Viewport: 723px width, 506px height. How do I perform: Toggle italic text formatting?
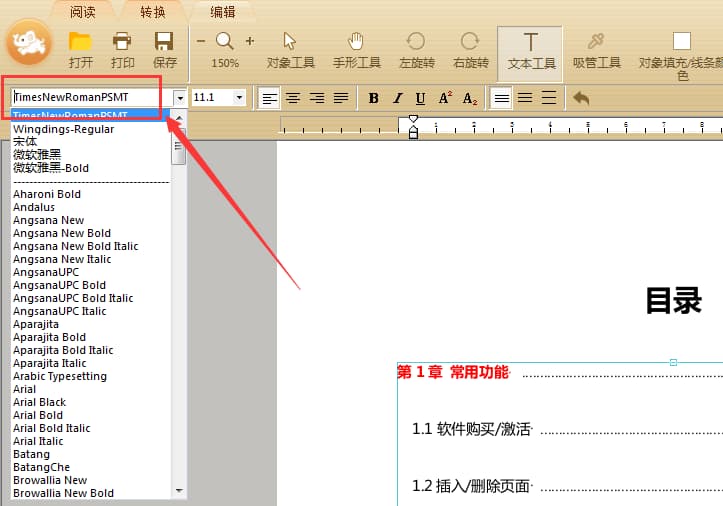397,98
